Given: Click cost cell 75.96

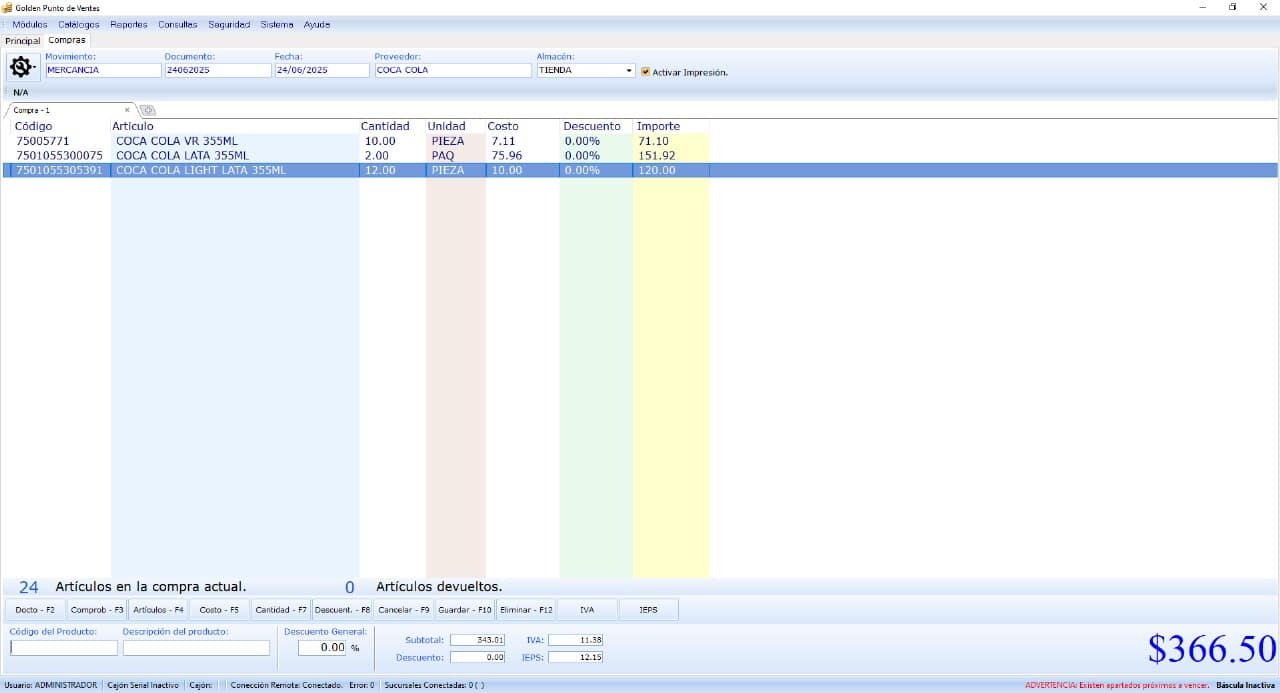Looking at the screenshot, I should [x=507, y=156].
